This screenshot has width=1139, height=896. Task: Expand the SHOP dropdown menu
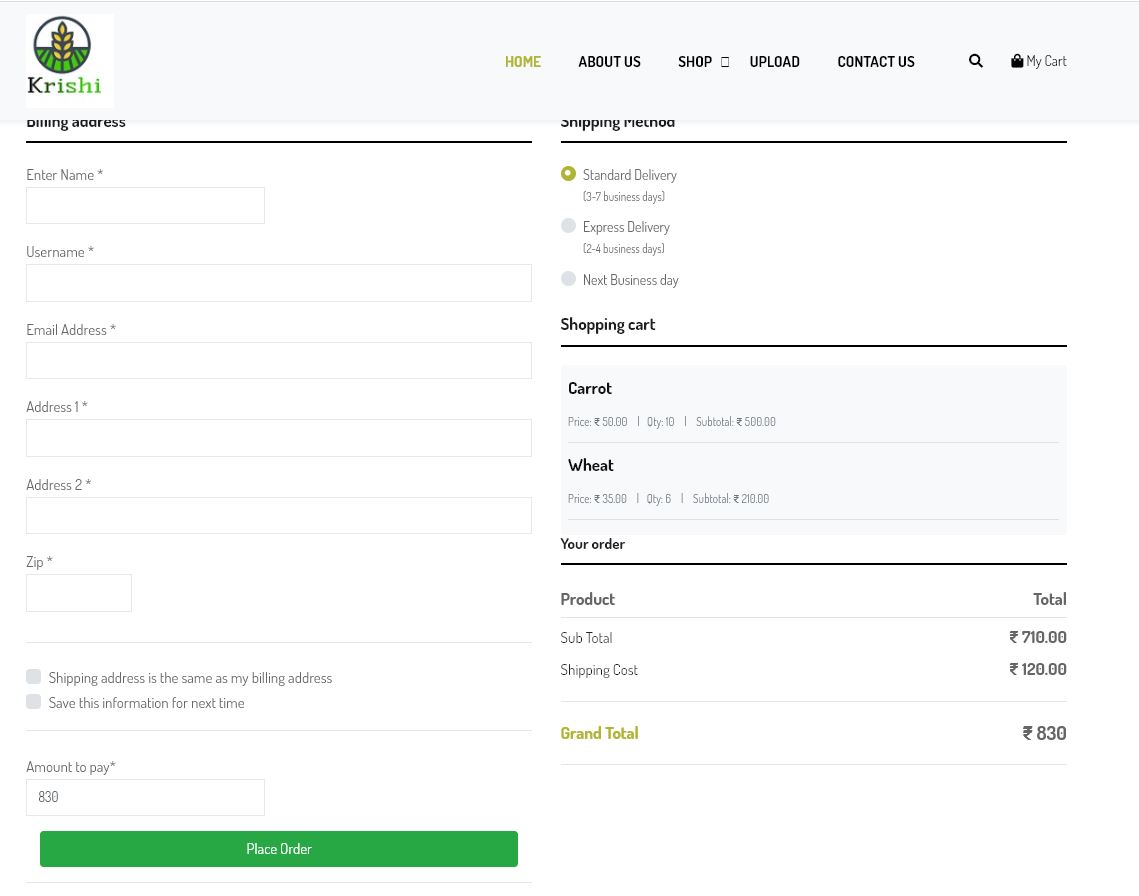695,61
